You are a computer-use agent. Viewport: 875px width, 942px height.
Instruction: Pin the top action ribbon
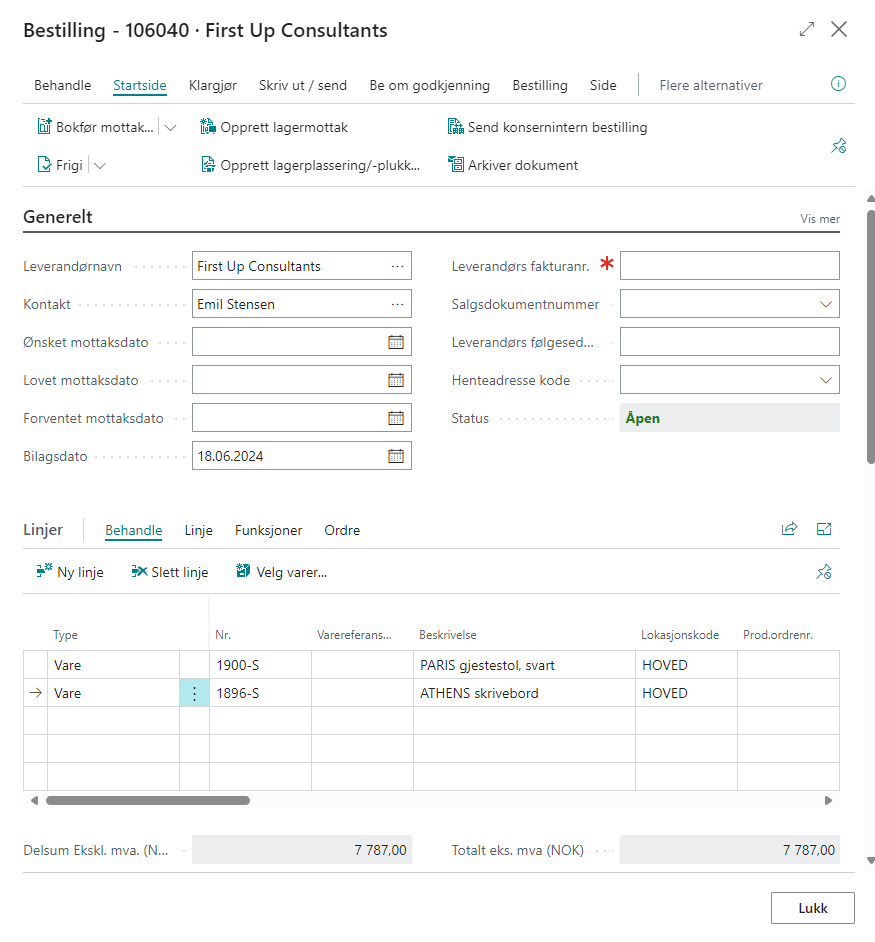click(838, 146)
